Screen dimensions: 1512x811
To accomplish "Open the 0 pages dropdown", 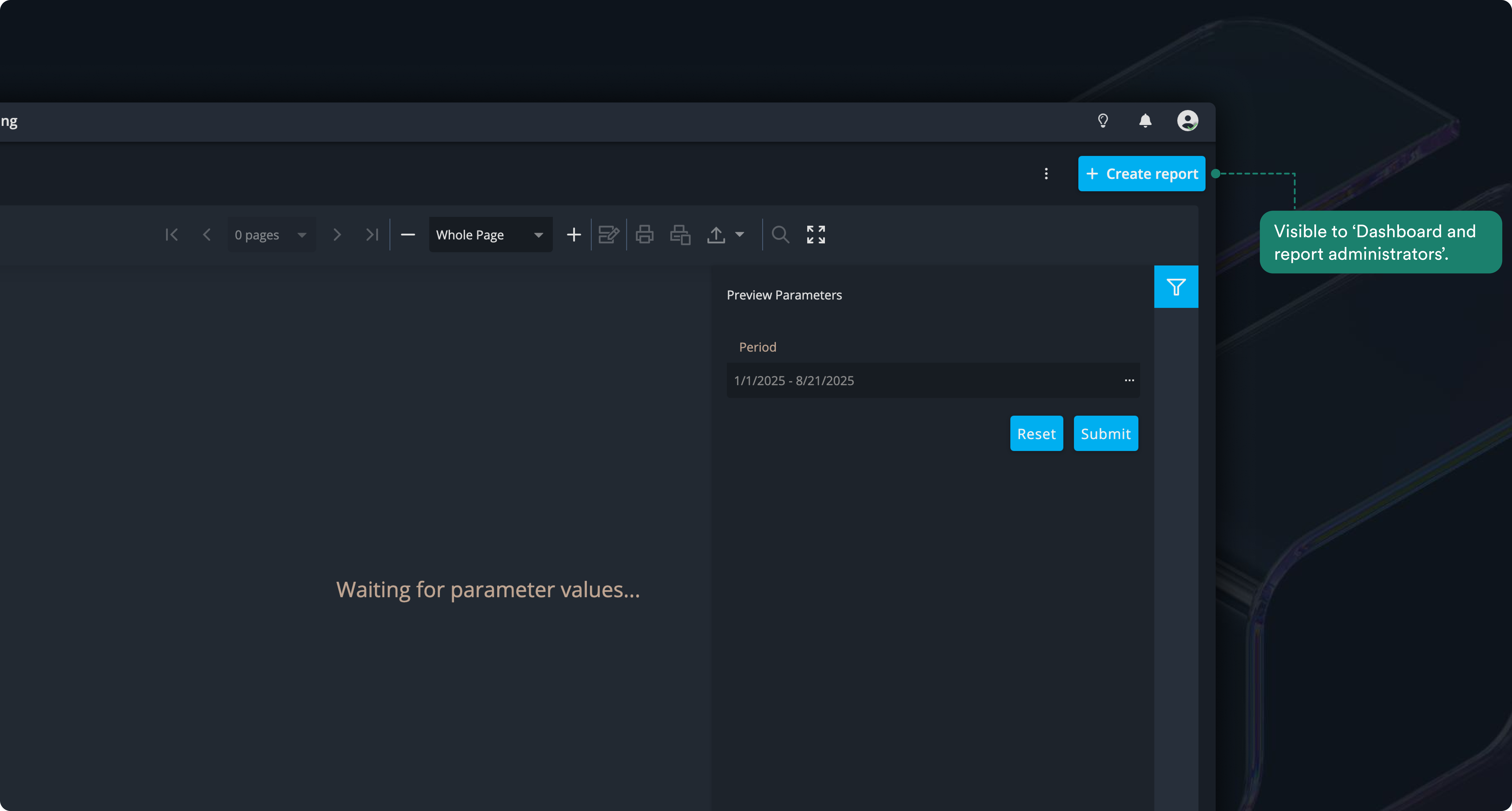I will point(272,235).
